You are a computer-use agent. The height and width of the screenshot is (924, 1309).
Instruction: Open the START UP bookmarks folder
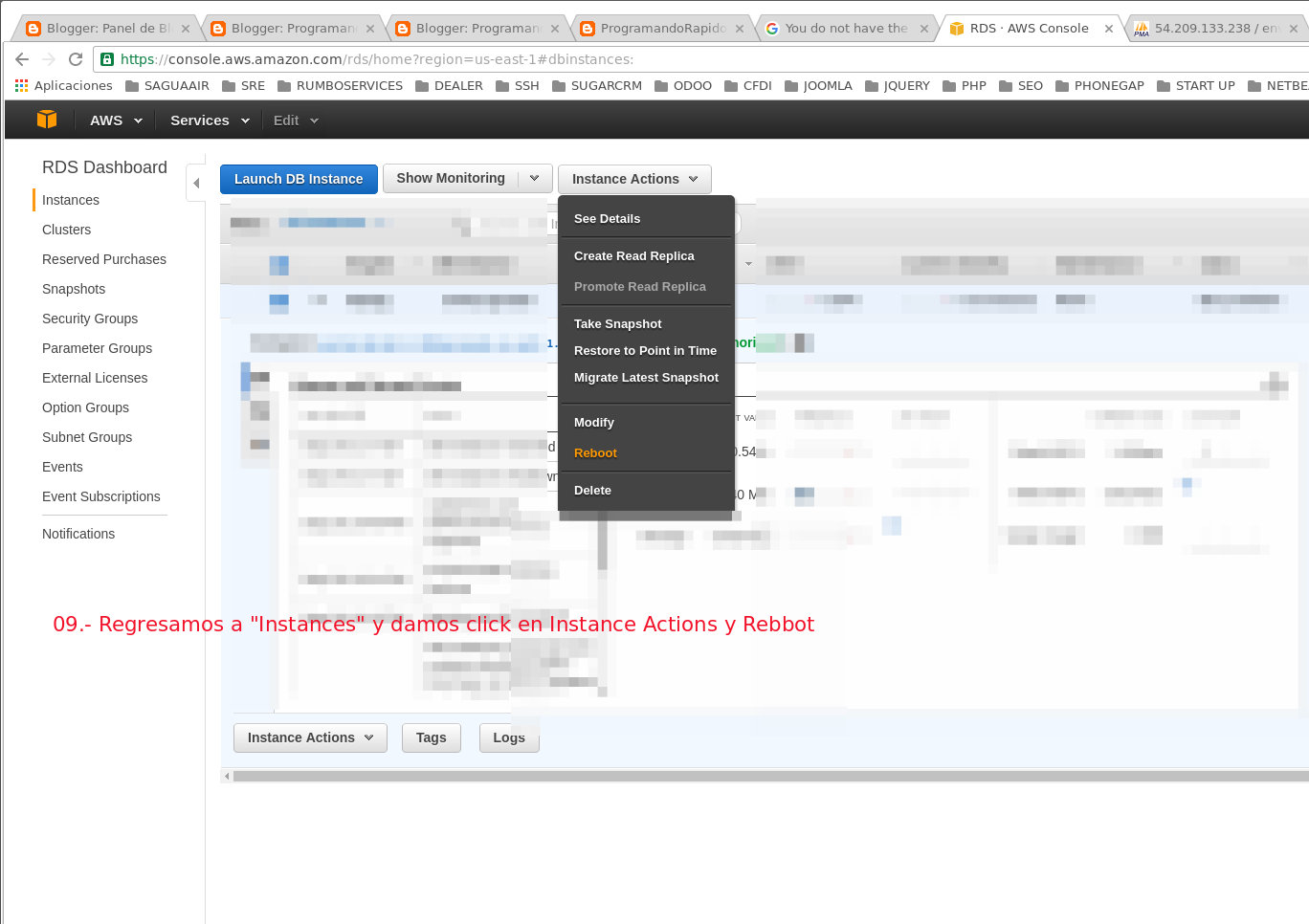(1196, 86)
